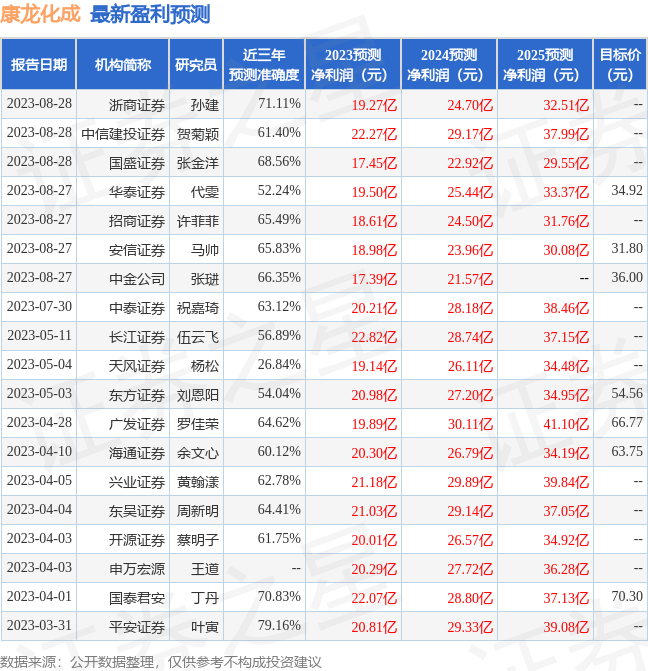Click the 近三年预测准确度 column header
648x671 pixels.
pyautogui.click(x=264, y=65)
